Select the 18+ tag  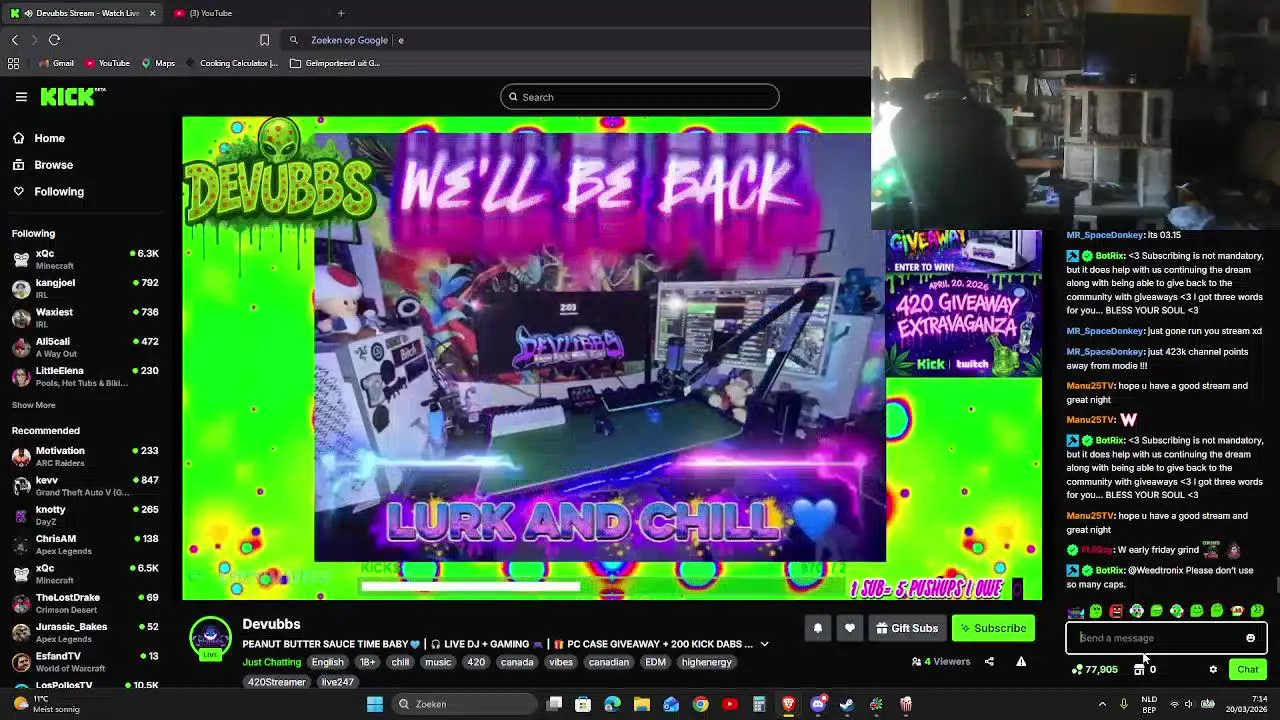[367, 662]
